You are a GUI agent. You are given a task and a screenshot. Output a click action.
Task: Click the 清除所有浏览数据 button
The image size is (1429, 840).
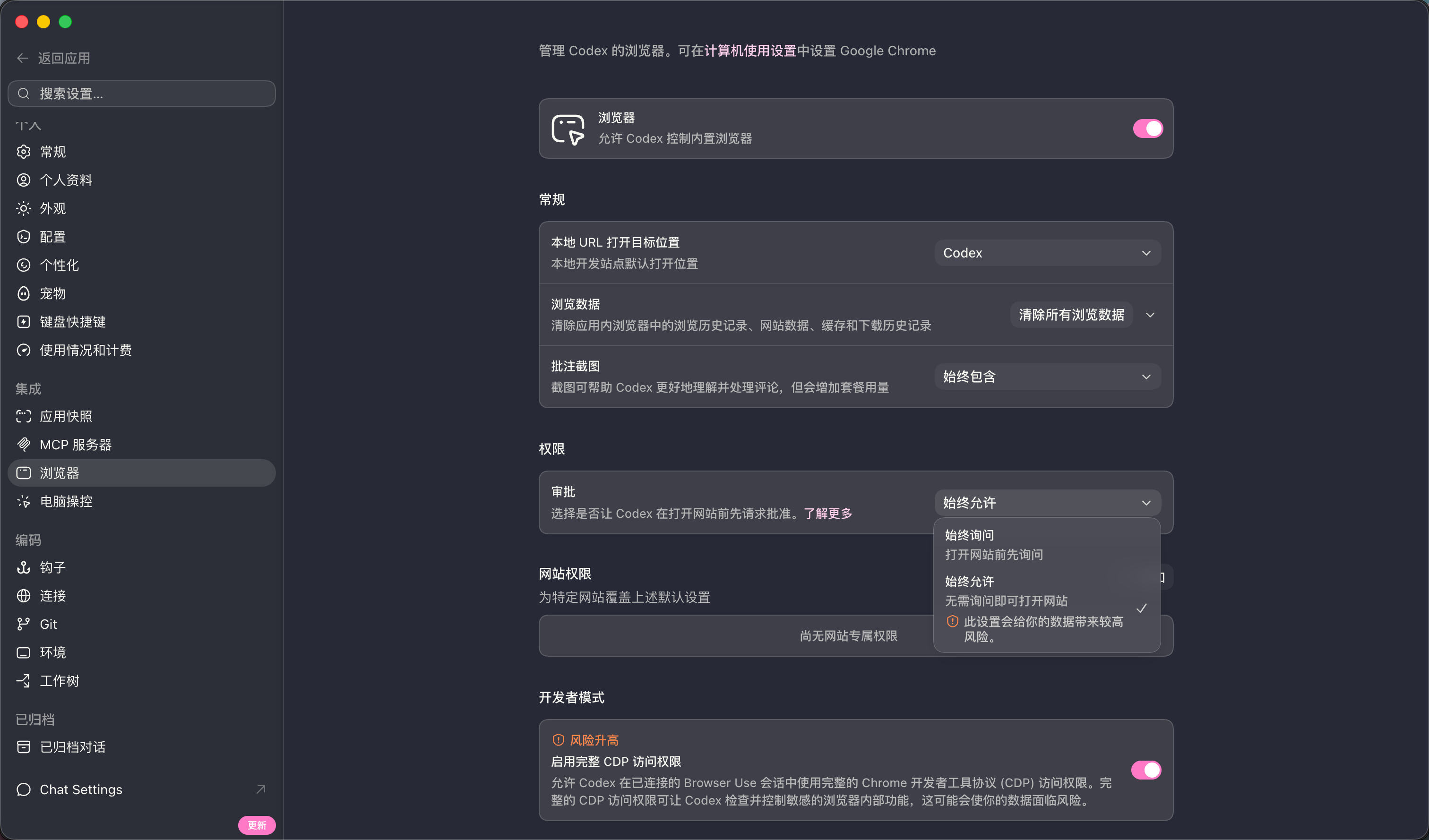point(1071,315)
